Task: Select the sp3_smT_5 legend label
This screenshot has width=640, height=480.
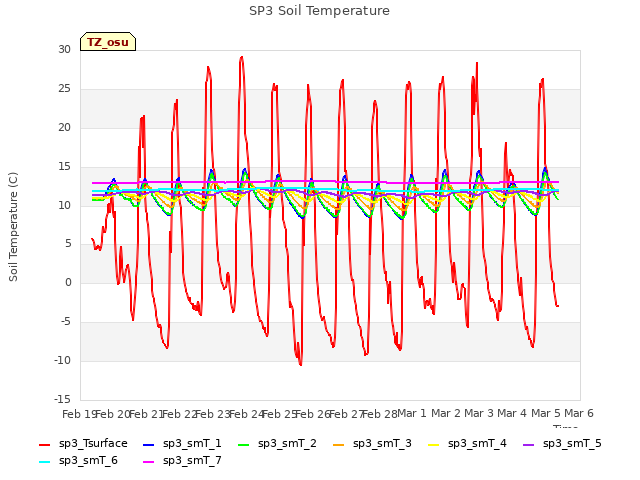Action: pyautogui.click(x=572, y=444)
